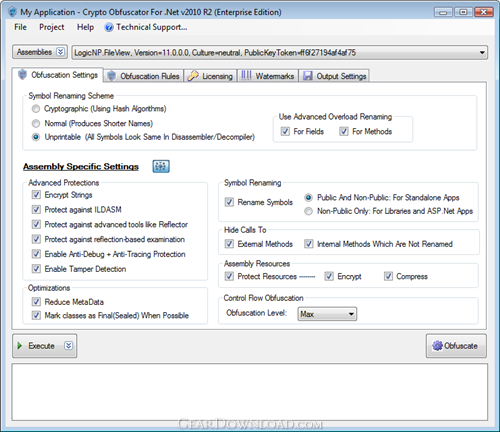Switch to Obfuscation Settings tab
This screenshot has width=500, height=432.
[58, 75]
